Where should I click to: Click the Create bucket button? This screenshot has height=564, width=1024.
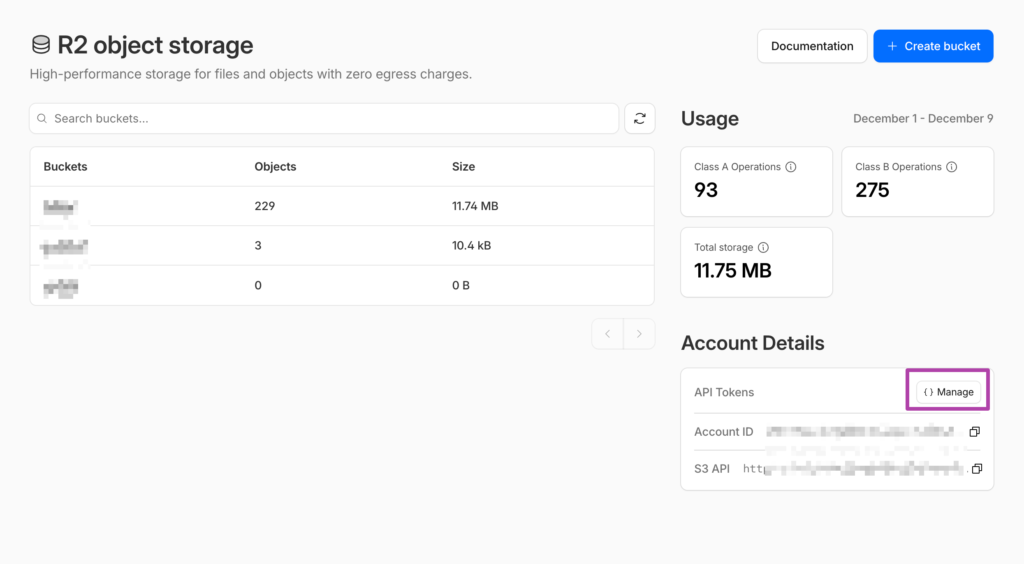(x=933, y=46)
